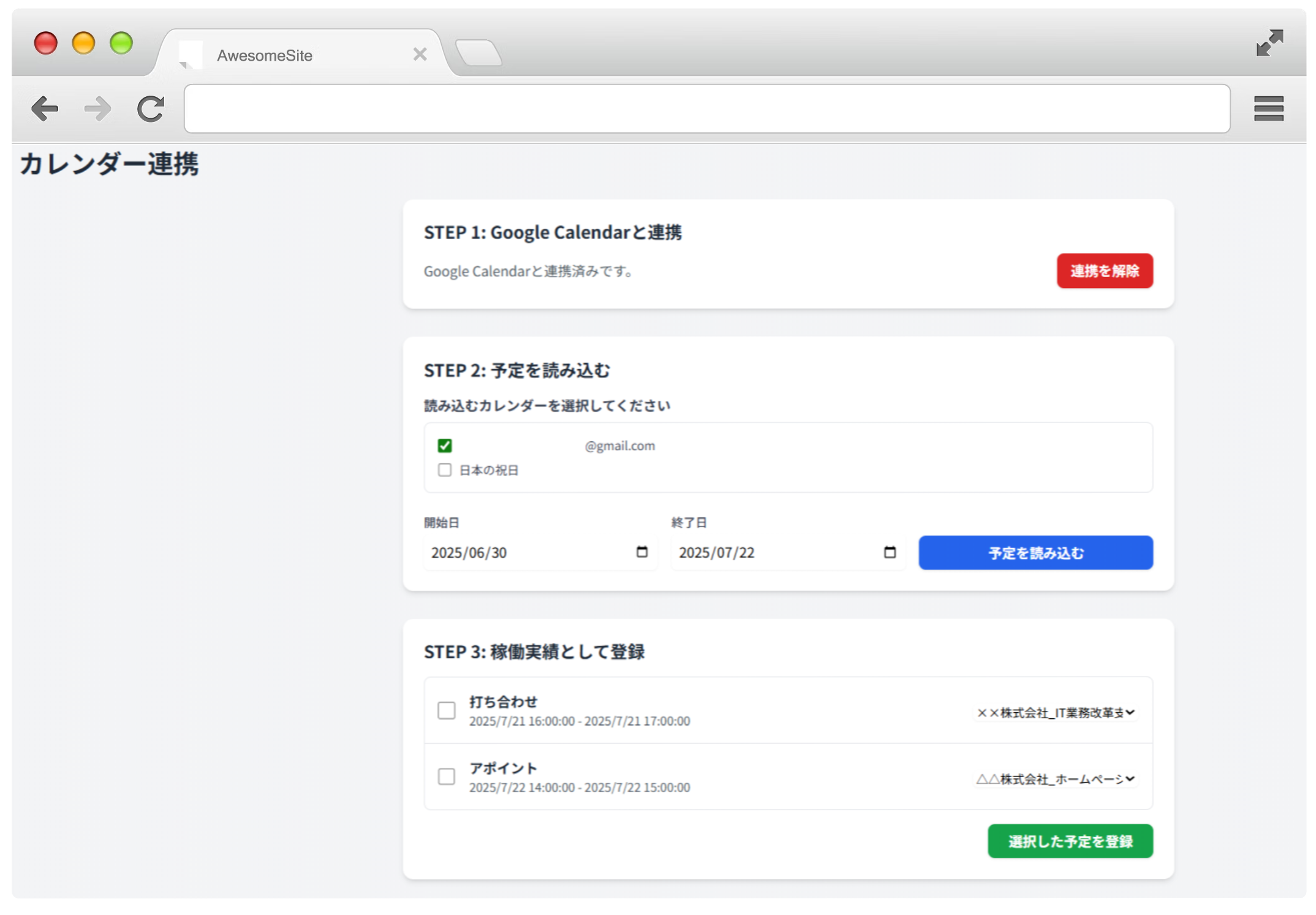Reload the page with the refresh icon
The width and height of the screenshot is (1316, 915).
(x=151, y=109)
